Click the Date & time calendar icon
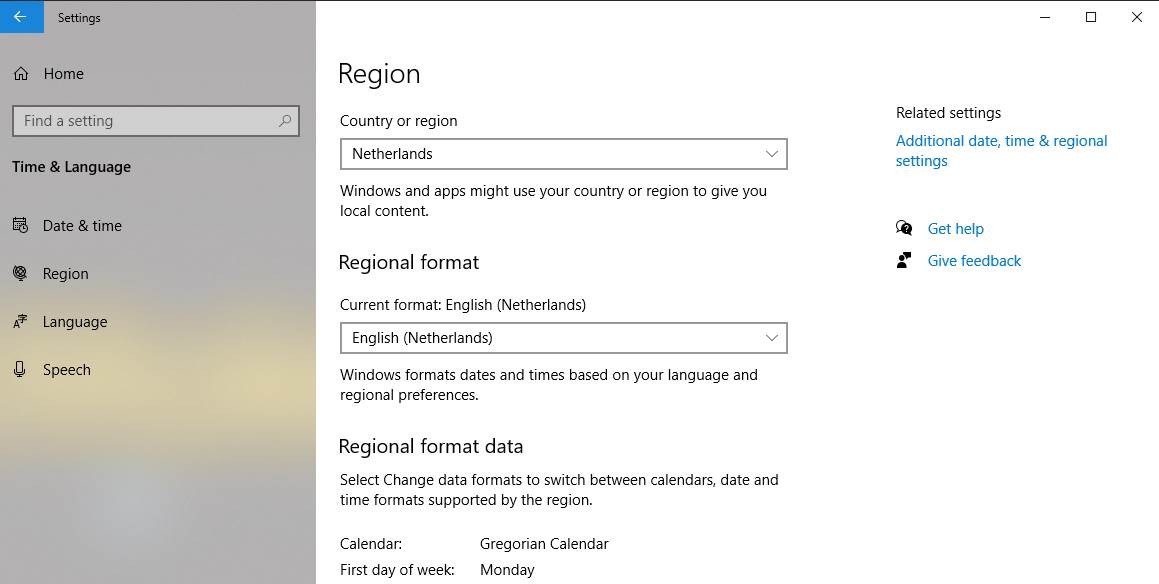 point(20,226)
